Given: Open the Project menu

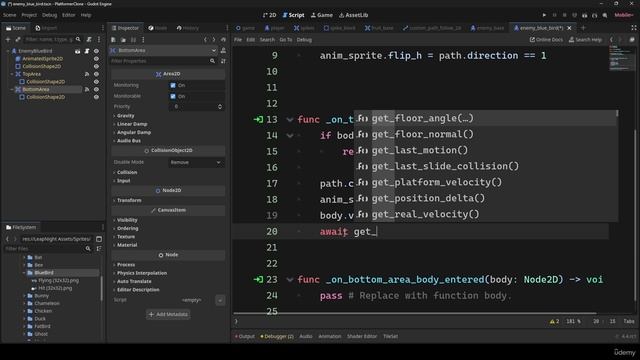Looking at the screenshot, I should click(x=29, y=15).
